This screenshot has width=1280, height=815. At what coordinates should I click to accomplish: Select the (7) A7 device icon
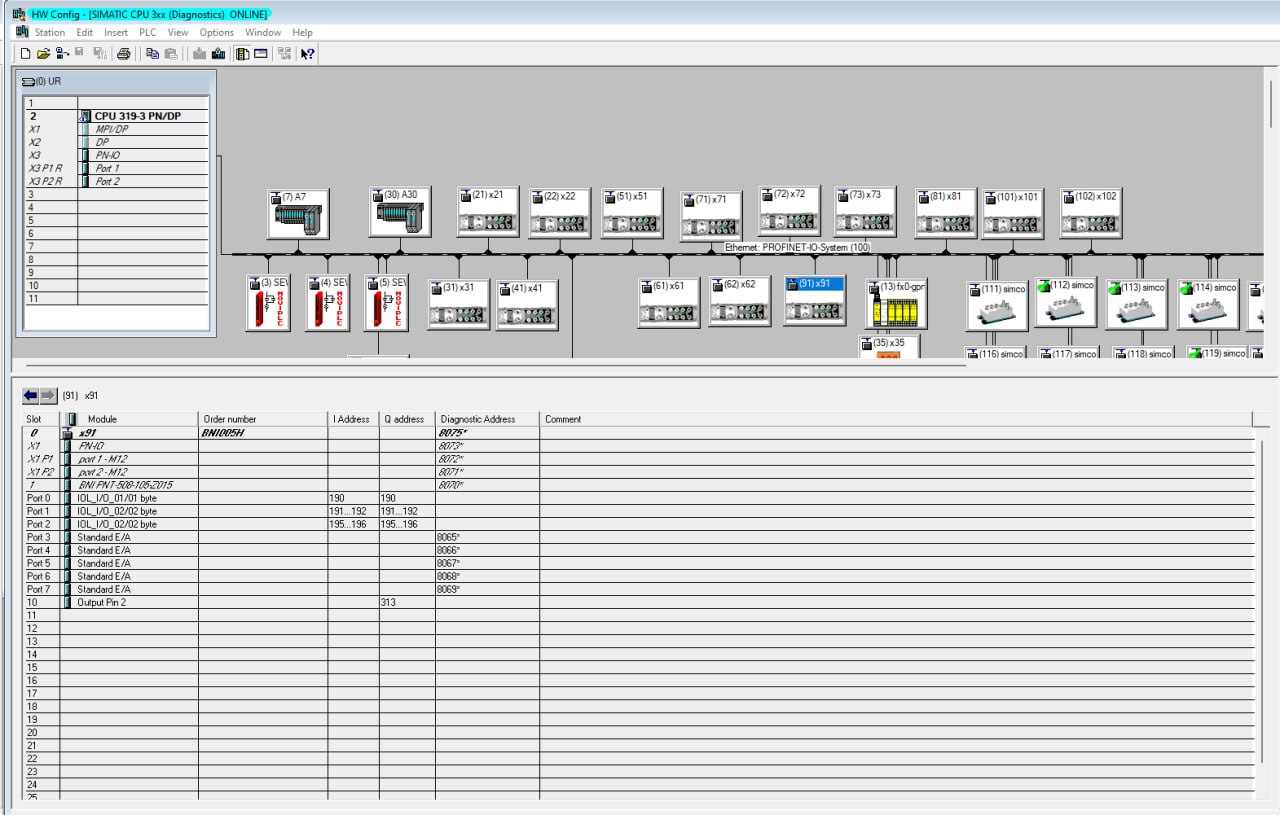coord(298,213)
